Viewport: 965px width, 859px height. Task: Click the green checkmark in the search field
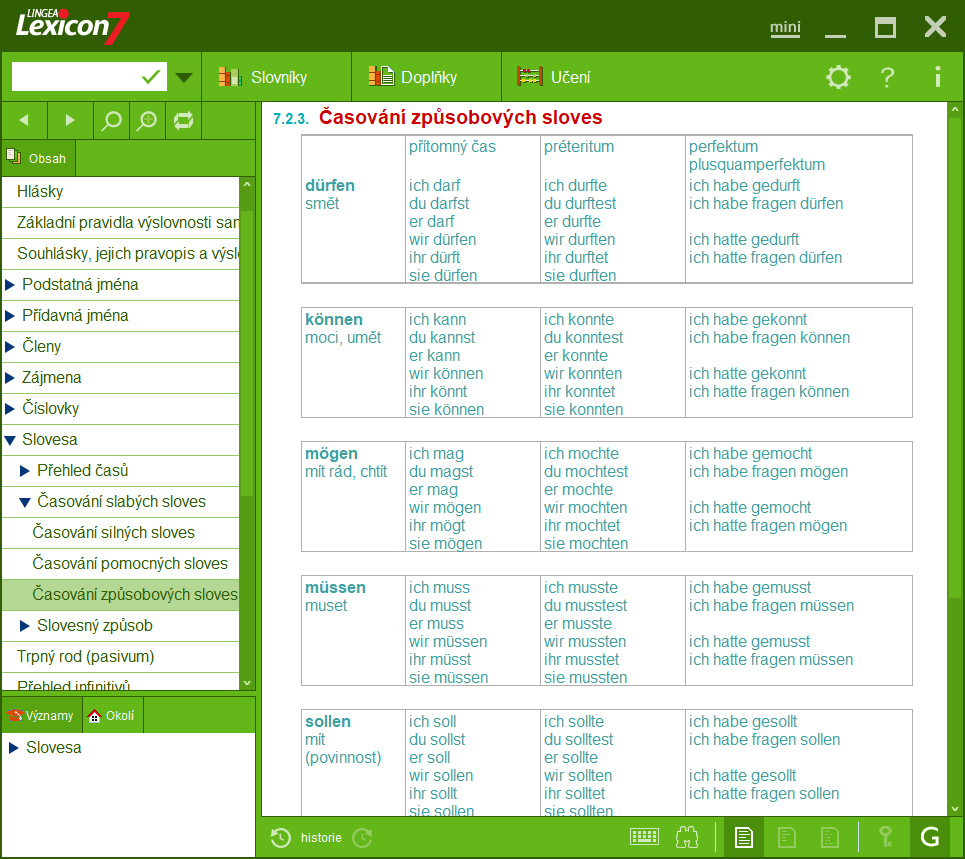148,76
